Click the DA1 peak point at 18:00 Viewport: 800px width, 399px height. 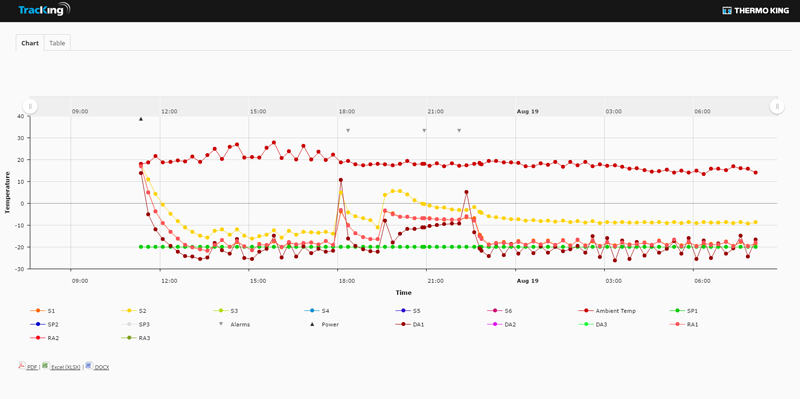(341, 180)
